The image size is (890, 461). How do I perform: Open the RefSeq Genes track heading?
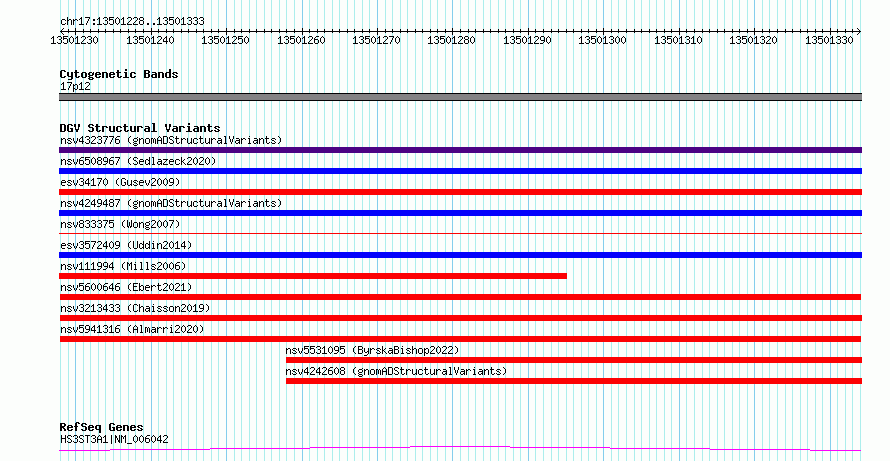[101, 428]
